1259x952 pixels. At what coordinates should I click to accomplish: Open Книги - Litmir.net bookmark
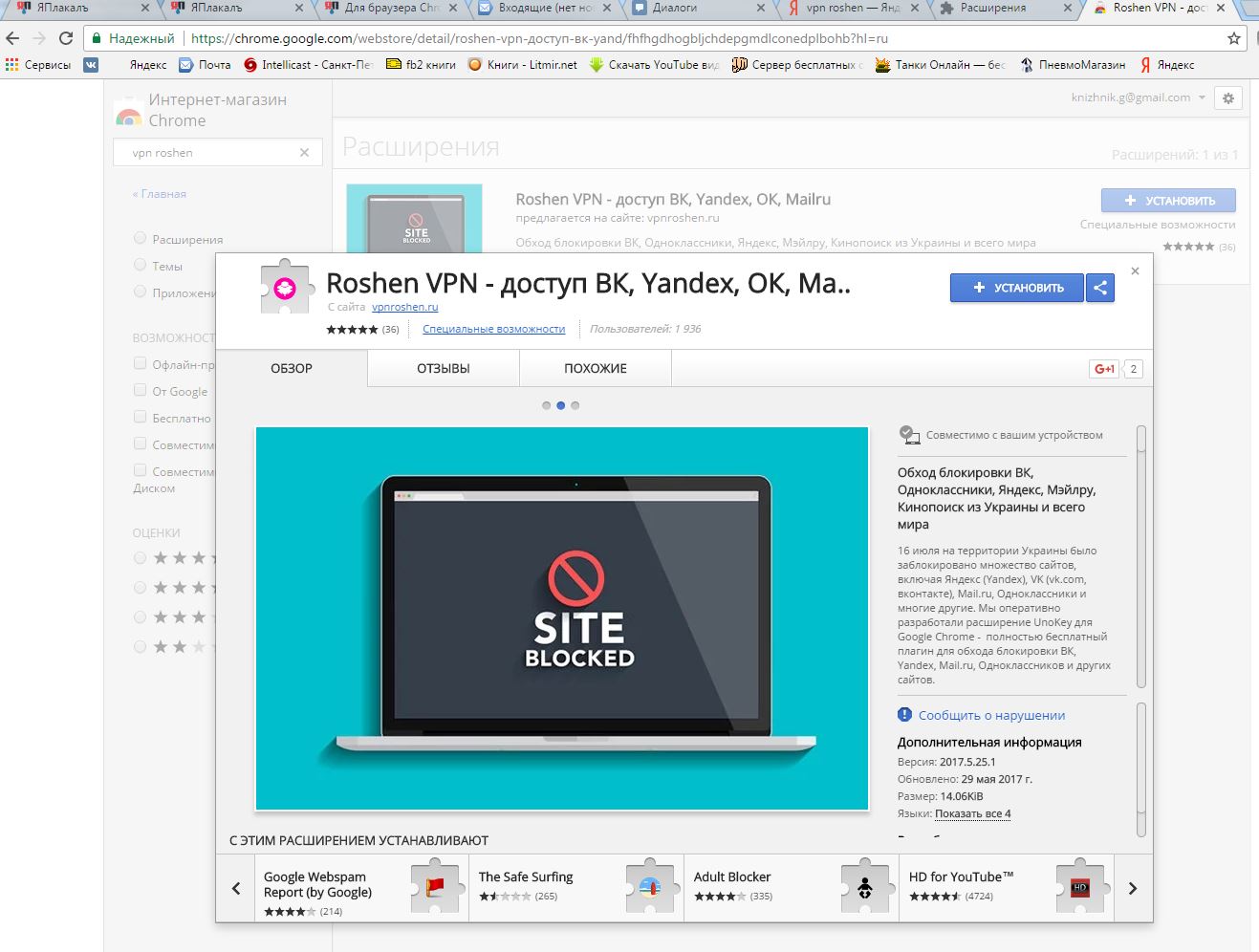523,65
